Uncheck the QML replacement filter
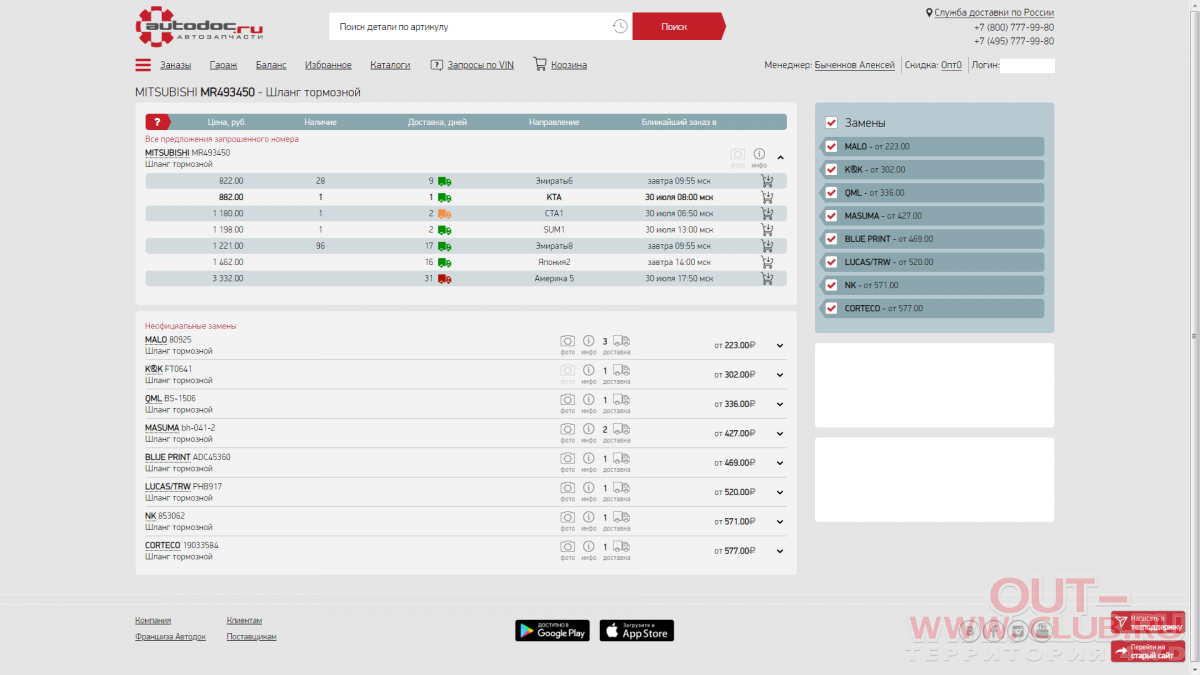 pos(831,192)
